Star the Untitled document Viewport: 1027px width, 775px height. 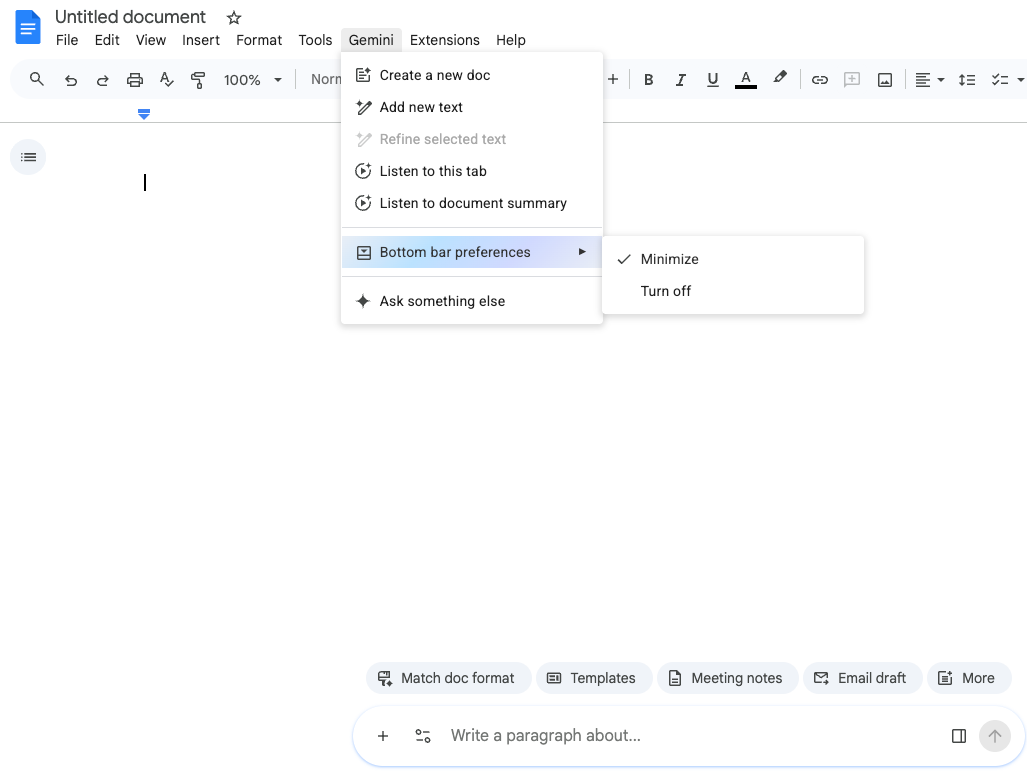pyautogui.click(x=234, y=18)
